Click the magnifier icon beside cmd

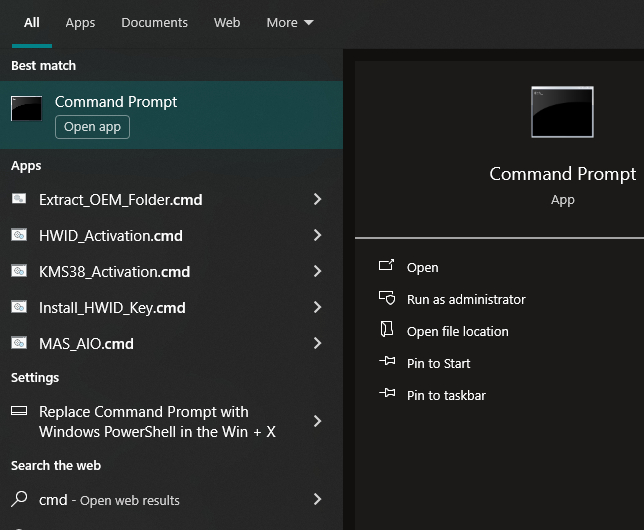pyautogui.click(x=19, y=499)
